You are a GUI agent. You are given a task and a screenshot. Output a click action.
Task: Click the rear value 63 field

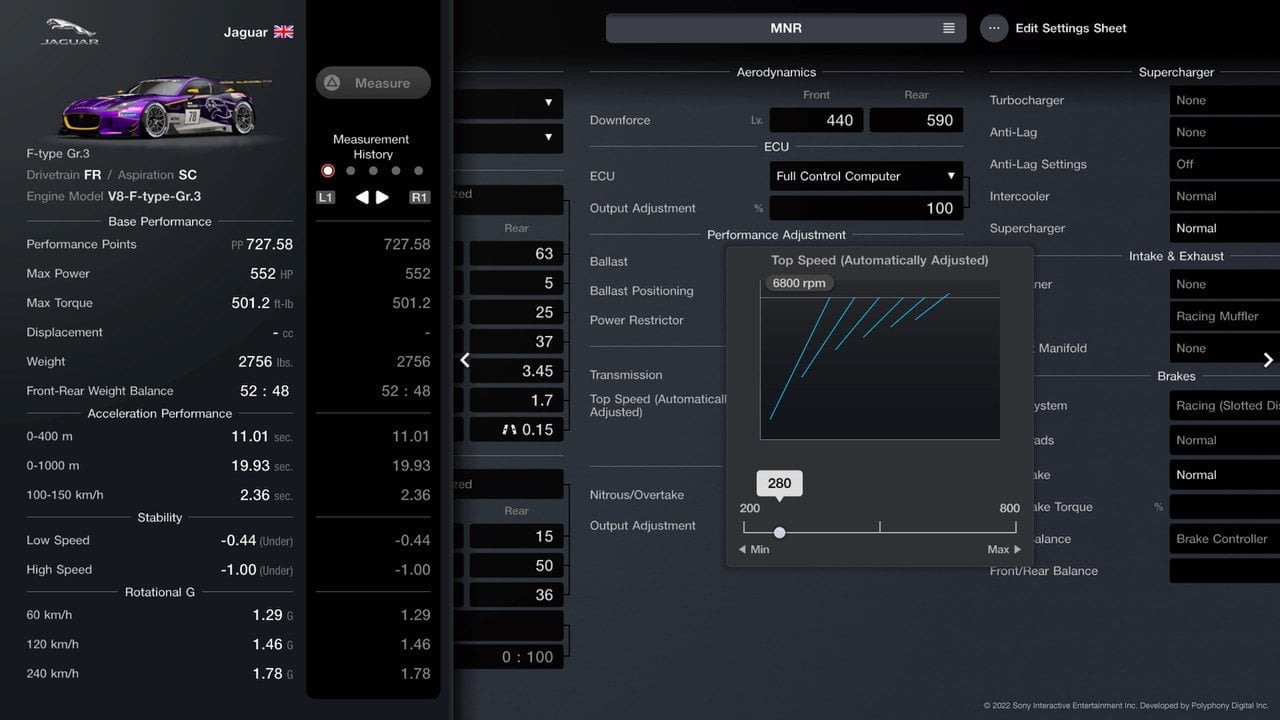point(516,254)
